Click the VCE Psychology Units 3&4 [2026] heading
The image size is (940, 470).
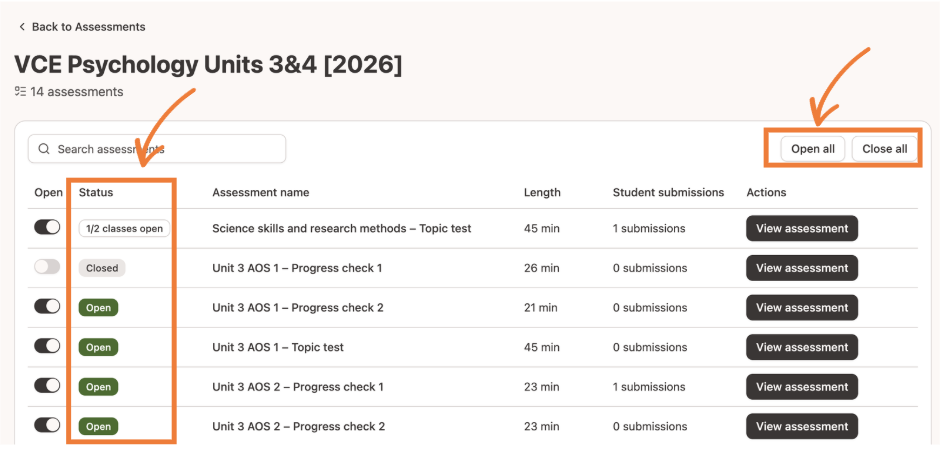point(208,65)
